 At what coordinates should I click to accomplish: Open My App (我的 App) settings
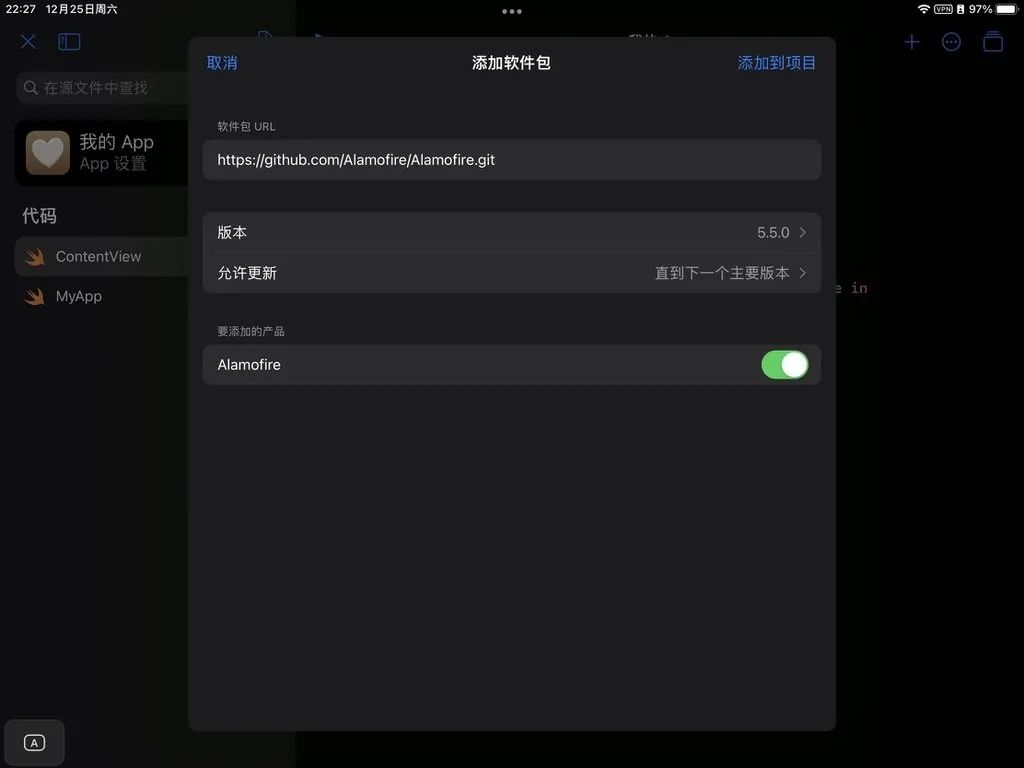(x=102, y=153)
